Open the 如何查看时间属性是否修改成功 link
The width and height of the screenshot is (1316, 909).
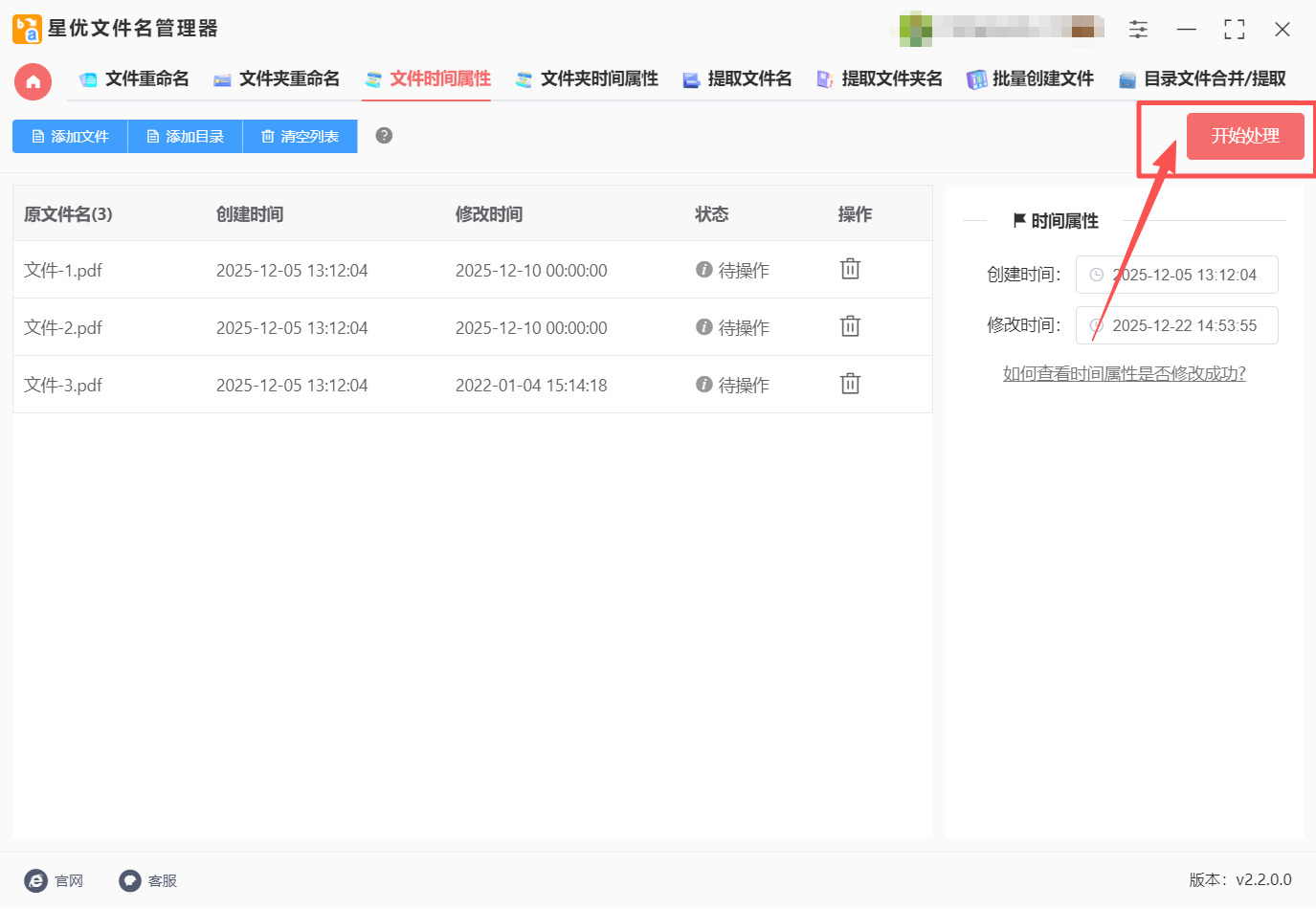[x=1124, y=374]
